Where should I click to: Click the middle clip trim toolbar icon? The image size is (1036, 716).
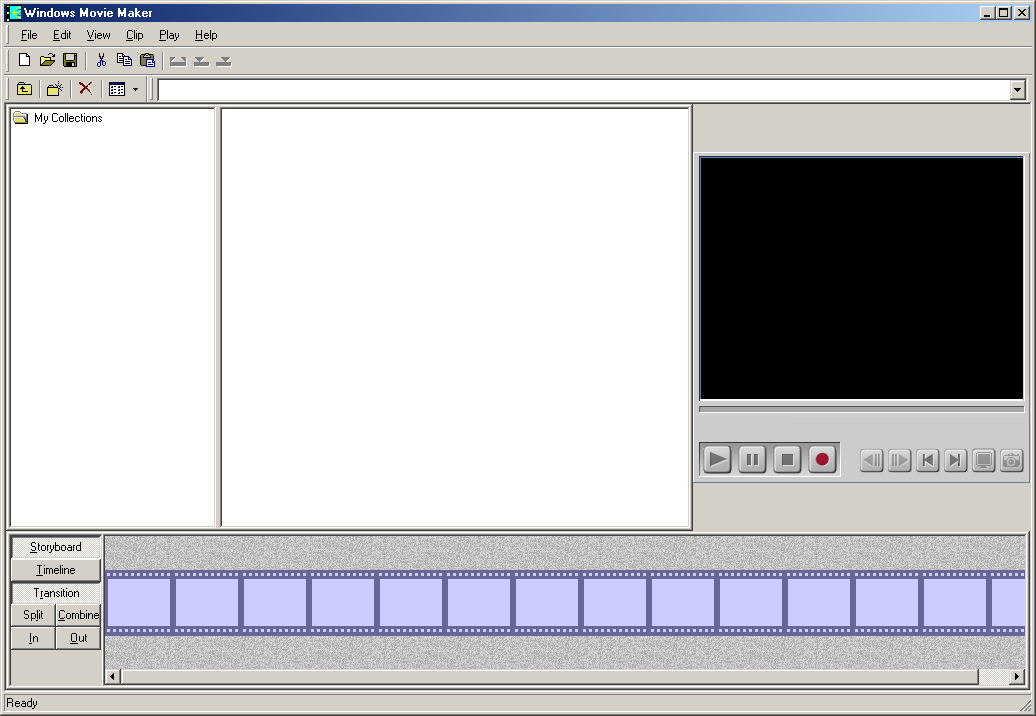(202, 61)
